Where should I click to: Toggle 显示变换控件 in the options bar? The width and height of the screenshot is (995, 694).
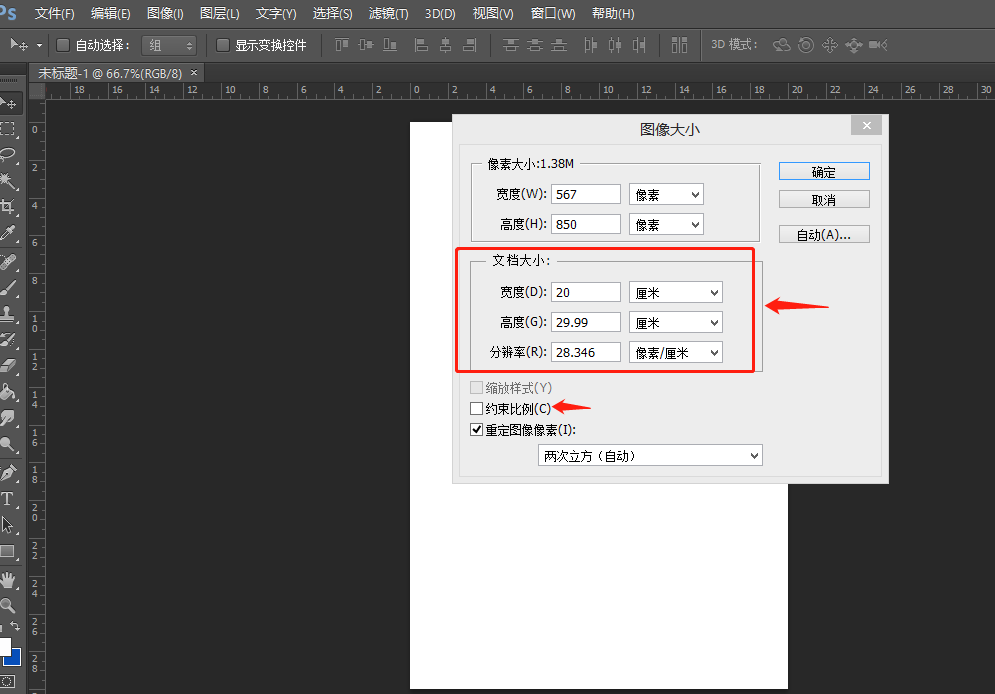click(x=221, y=45)
